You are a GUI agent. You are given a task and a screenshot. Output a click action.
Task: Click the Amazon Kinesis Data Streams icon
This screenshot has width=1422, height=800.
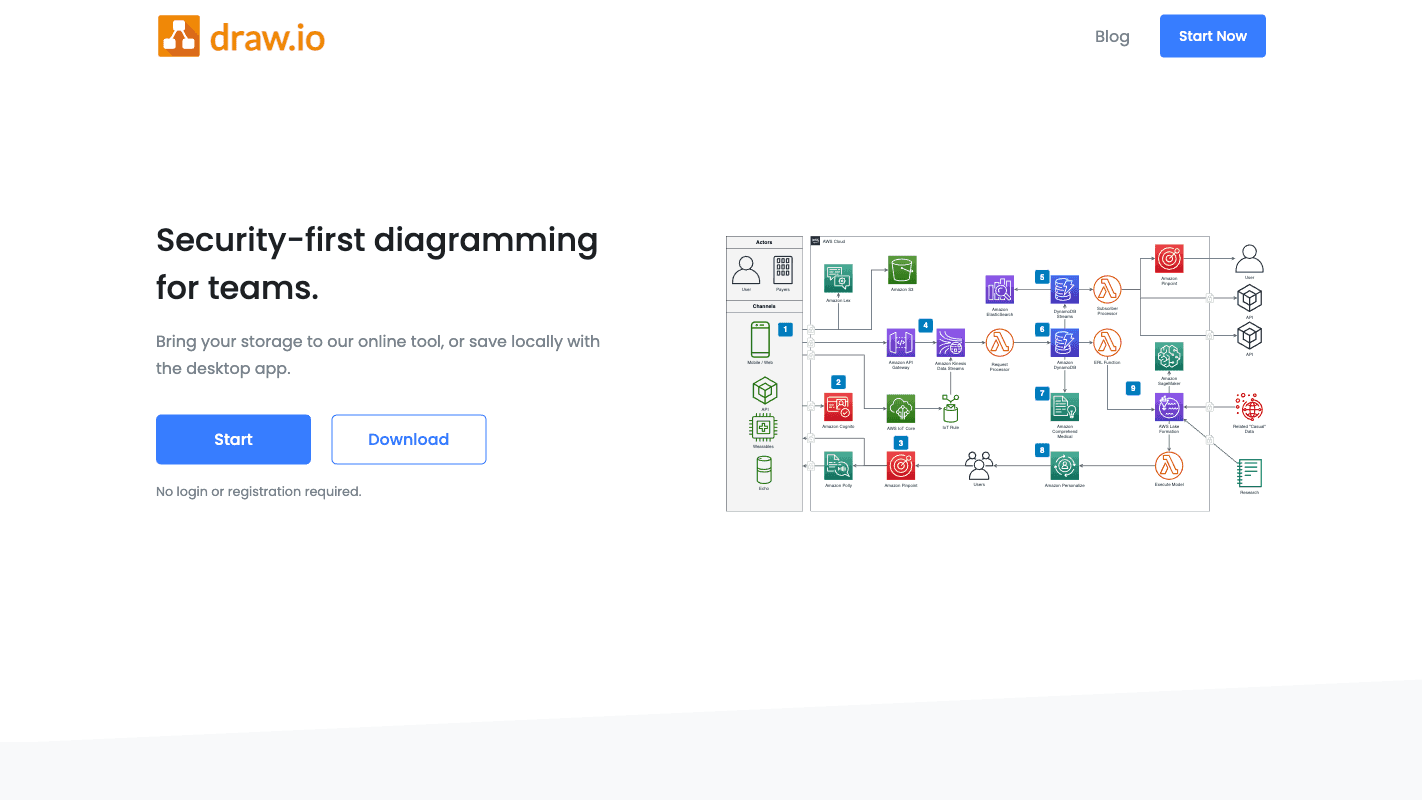point(950,343)
